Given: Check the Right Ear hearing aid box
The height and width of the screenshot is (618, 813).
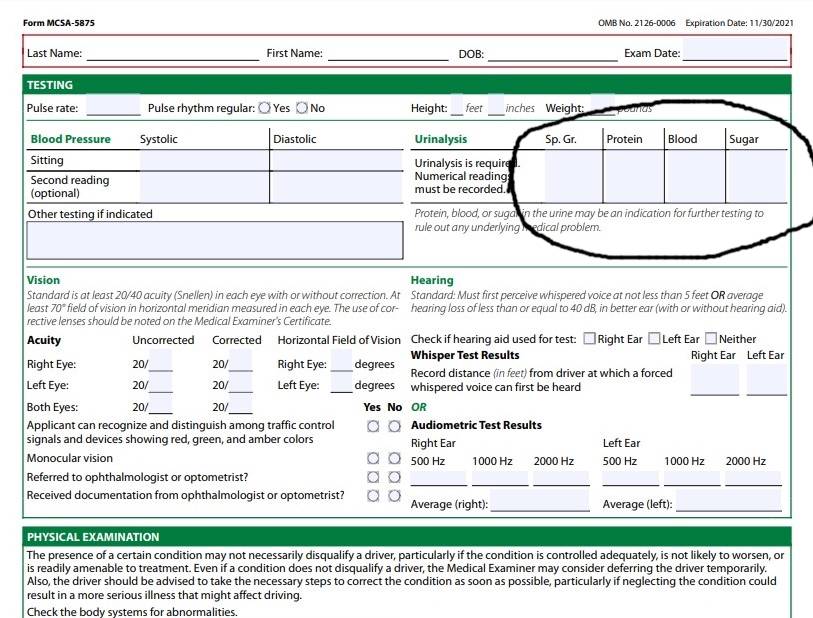Looking at the screenshot, I should (589, 339).
